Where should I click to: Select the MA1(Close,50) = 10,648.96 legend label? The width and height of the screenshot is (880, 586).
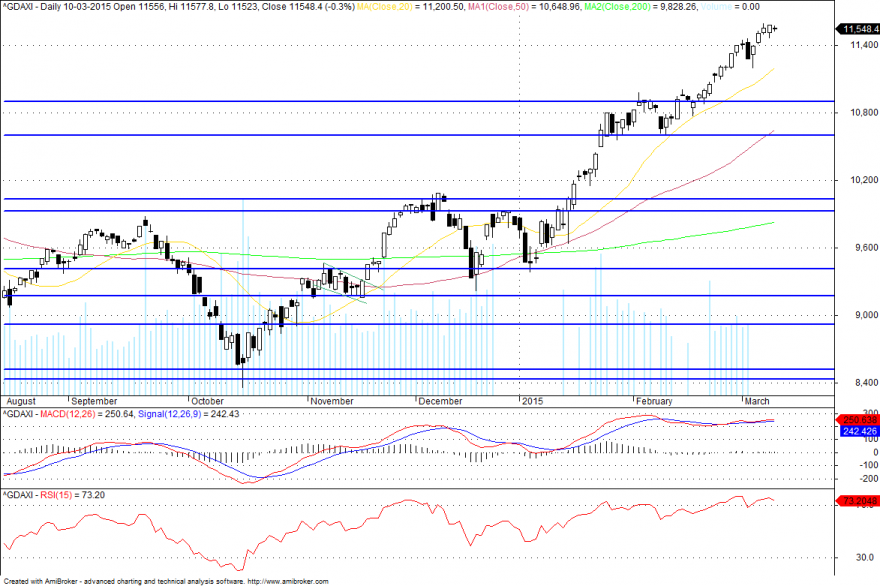[524, 7]
